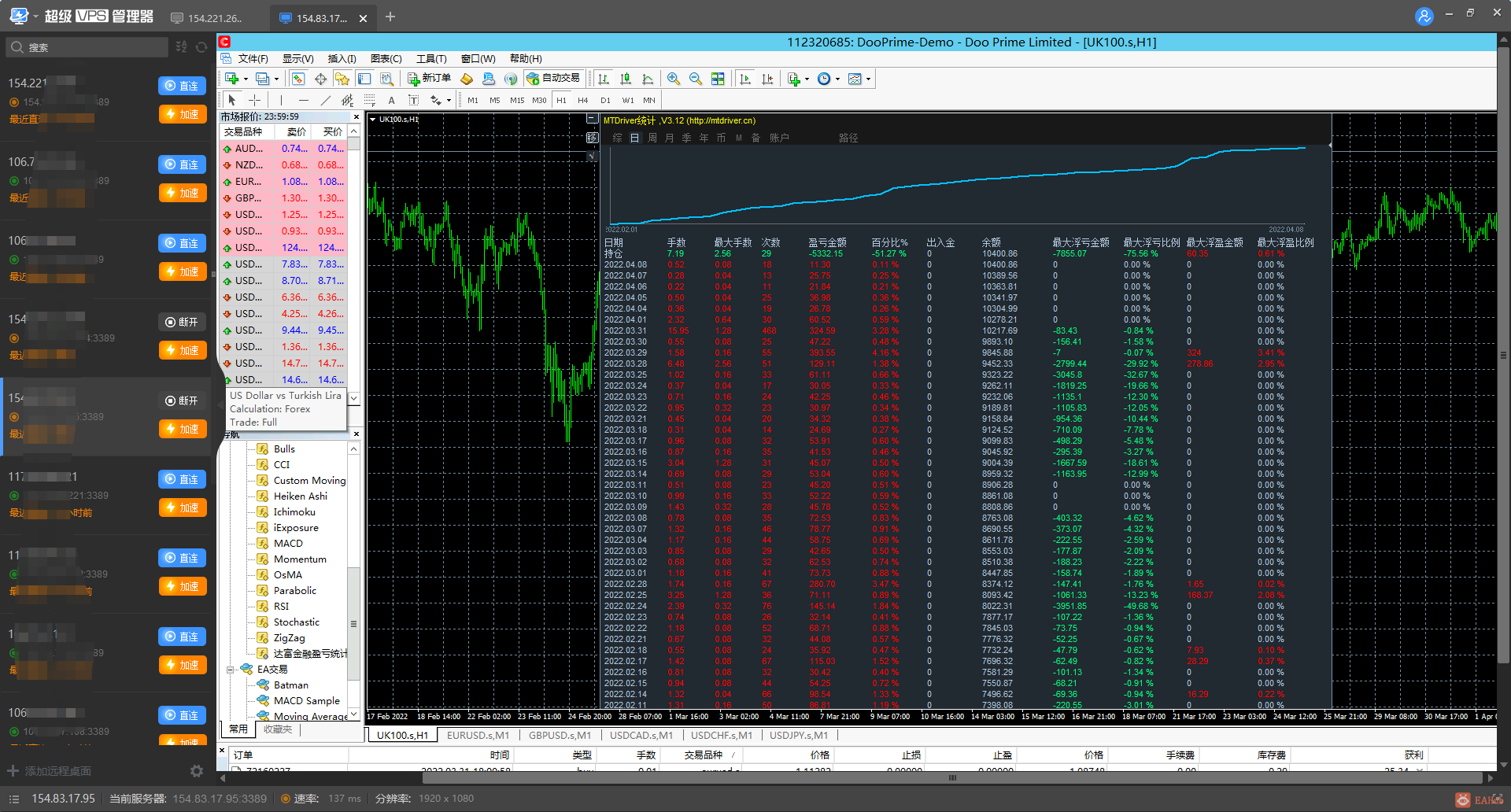Viewport: 1511px width, 812px height.
Task: Toggle the Terminal panel icon
Action: point(364,79)
